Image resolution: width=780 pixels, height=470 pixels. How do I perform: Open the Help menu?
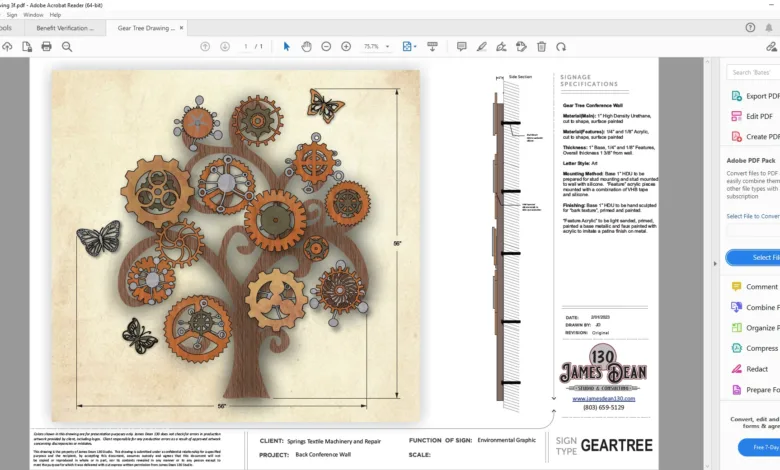55,15
